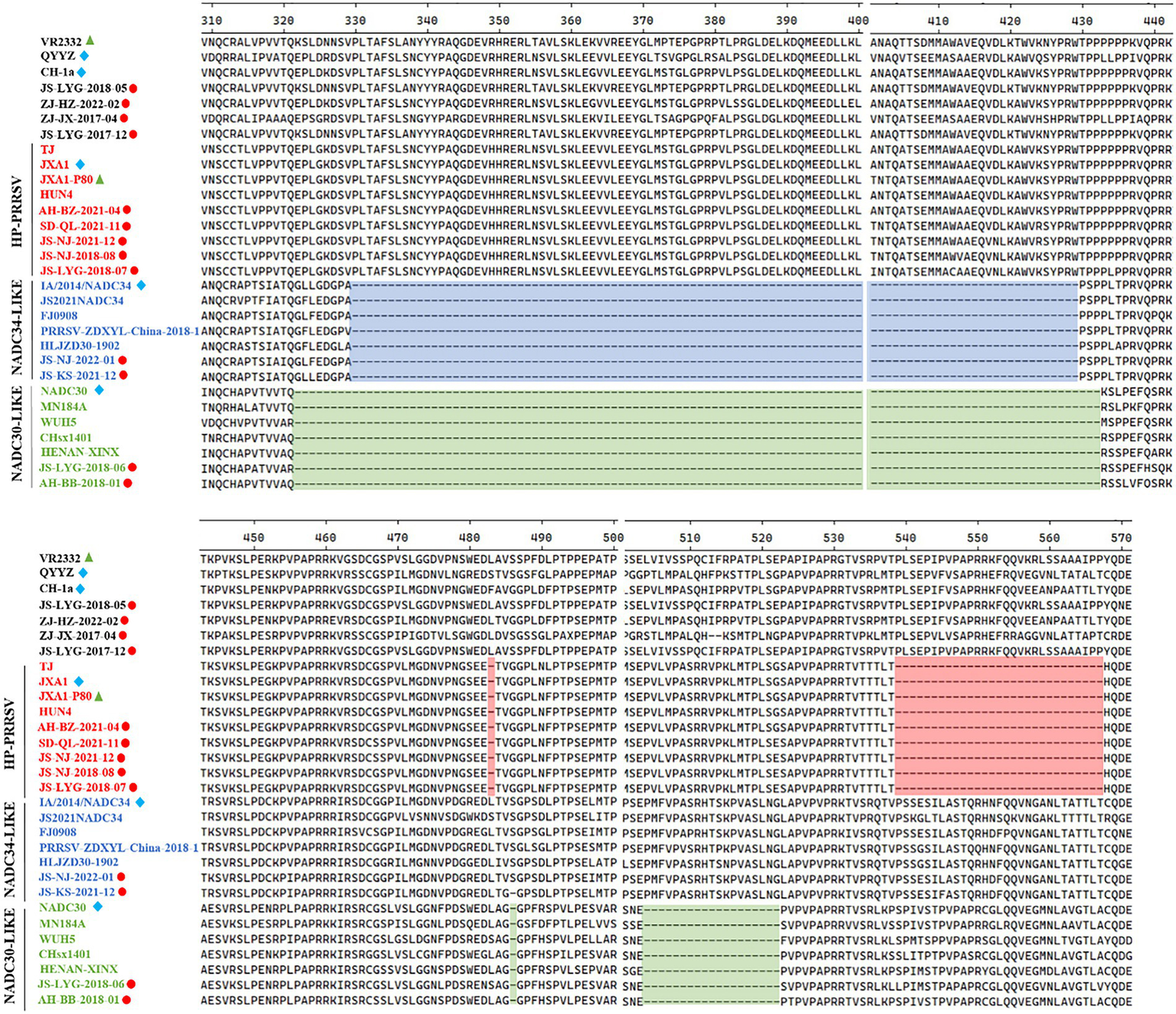The image size is (1176, 1014).
Task: Click the blue diamond next to CH-1a in the lower alignment
Action: click(x=80, y=589)
